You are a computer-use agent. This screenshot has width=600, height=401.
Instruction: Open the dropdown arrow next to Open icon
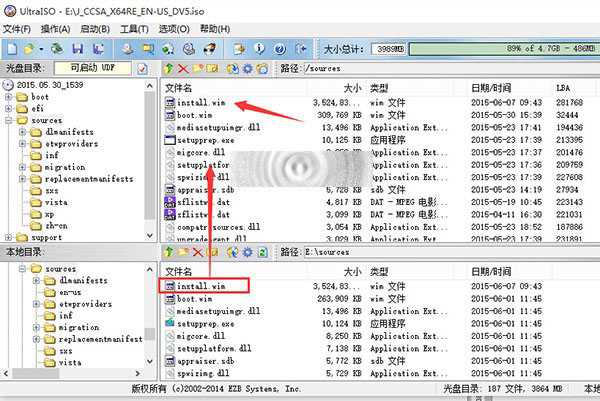tap(41, 49)
